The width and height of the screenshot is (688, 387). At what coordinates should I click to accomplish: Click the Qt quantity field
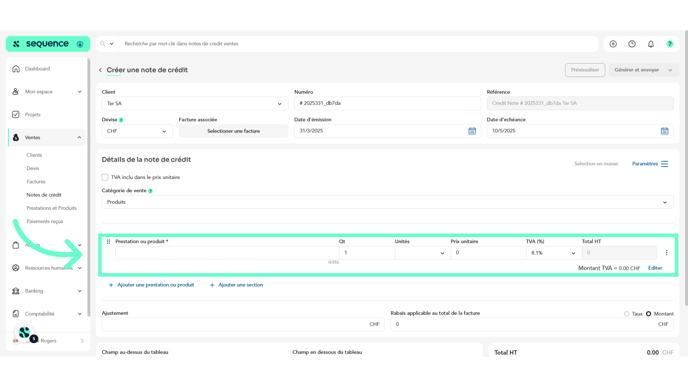367,253
